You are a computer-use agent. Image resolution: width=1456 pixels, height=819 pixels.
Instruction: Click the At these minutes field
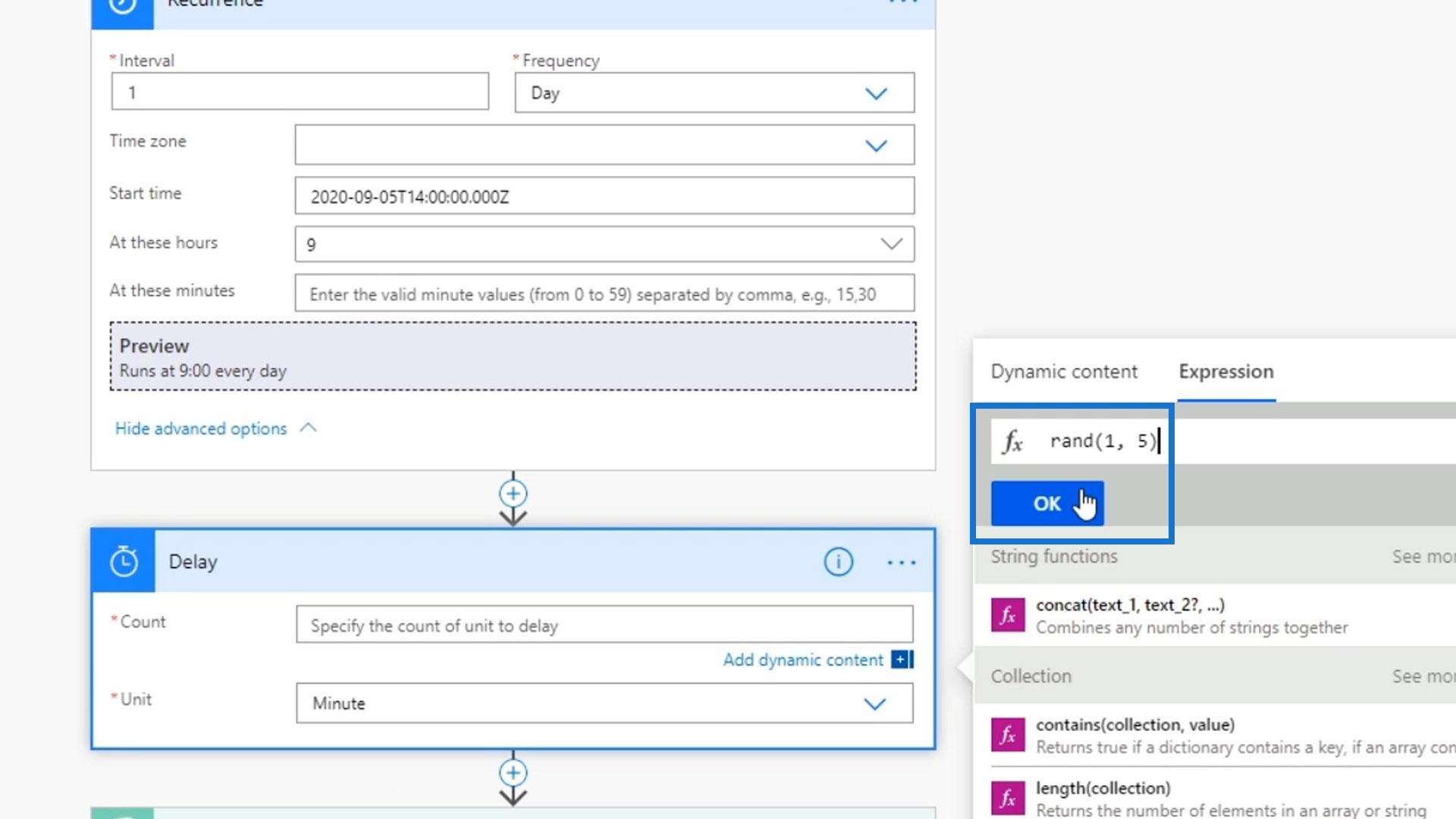pos(604,294)
